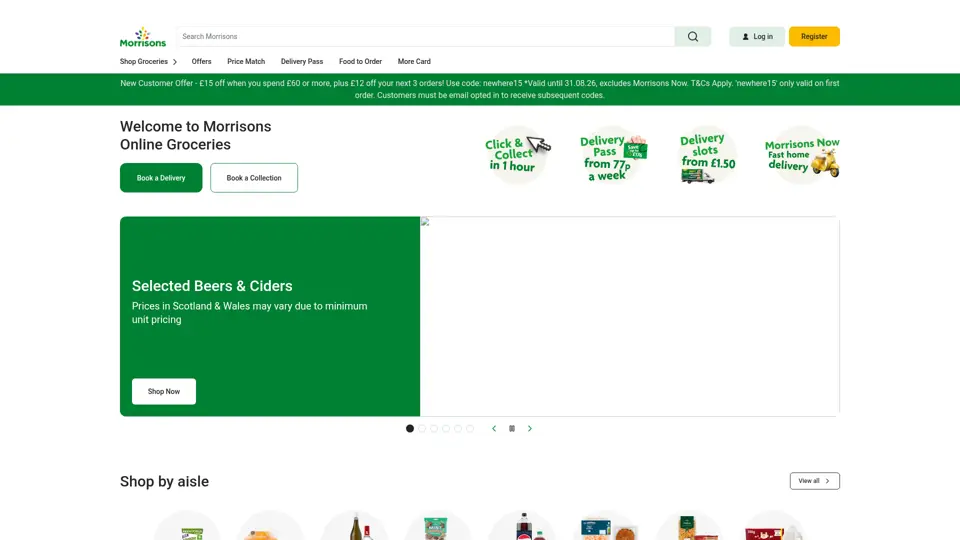Screen dimensions: 960x540
Task: Select the third carousel dot
Action: pos(434,429)
